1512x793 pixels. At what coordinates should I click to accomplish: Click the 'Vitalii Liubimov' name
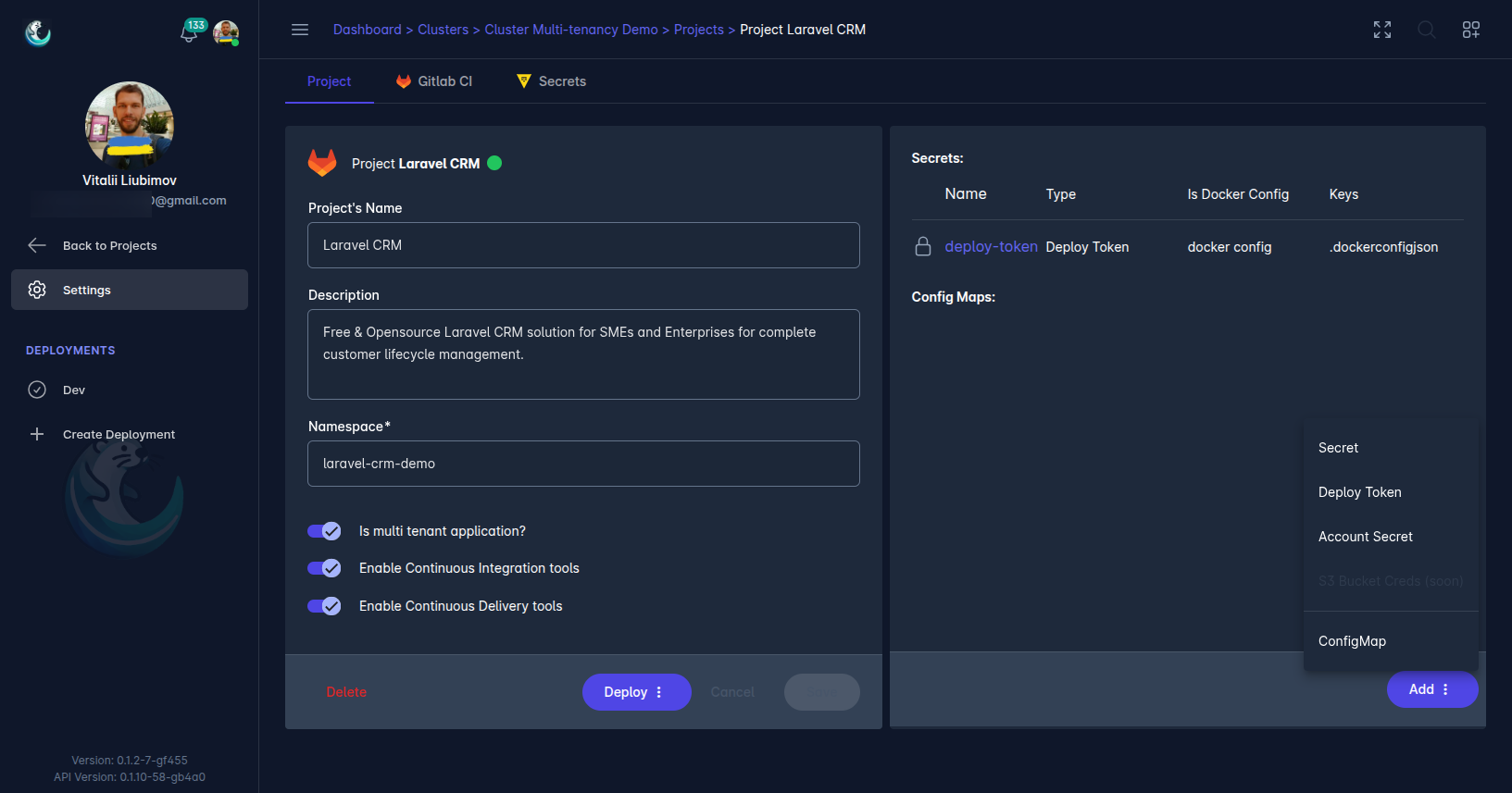pyautogui.click(x=130, y=180)
